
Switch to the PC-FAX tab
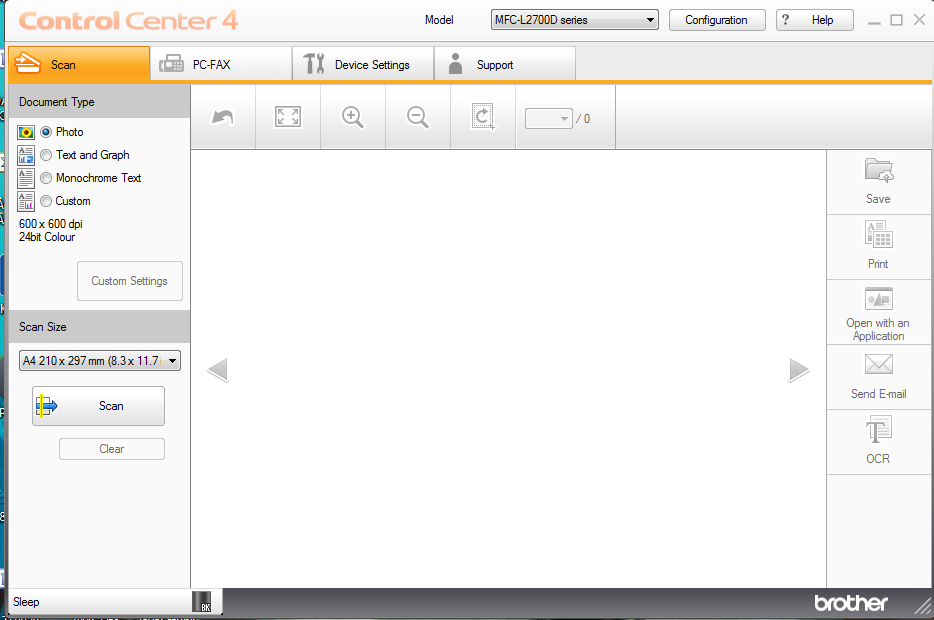click(x=221, y=64)
